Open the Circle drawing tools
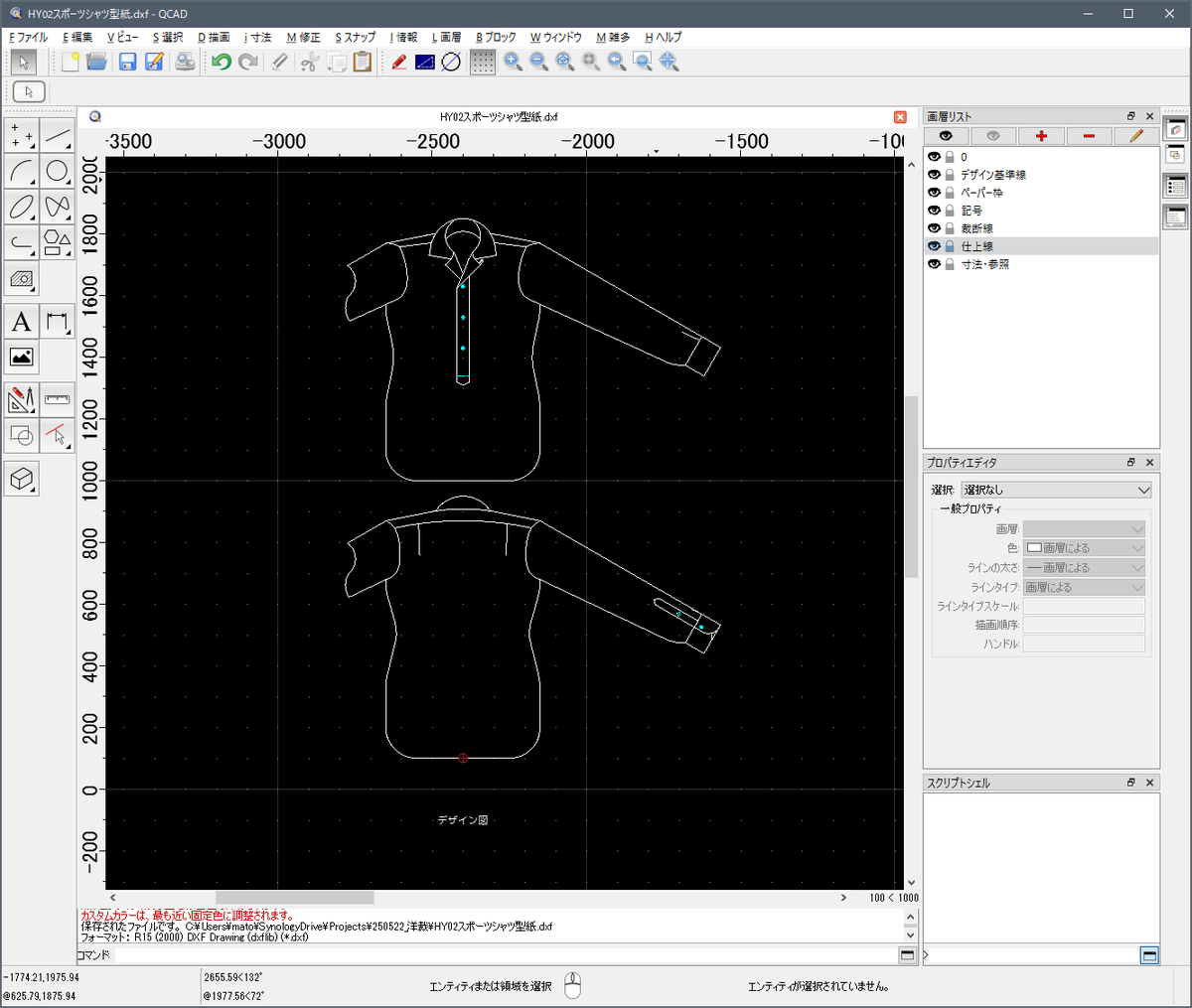The height and width of the screenshot is (1008, 1192). (x=58, y=171)
